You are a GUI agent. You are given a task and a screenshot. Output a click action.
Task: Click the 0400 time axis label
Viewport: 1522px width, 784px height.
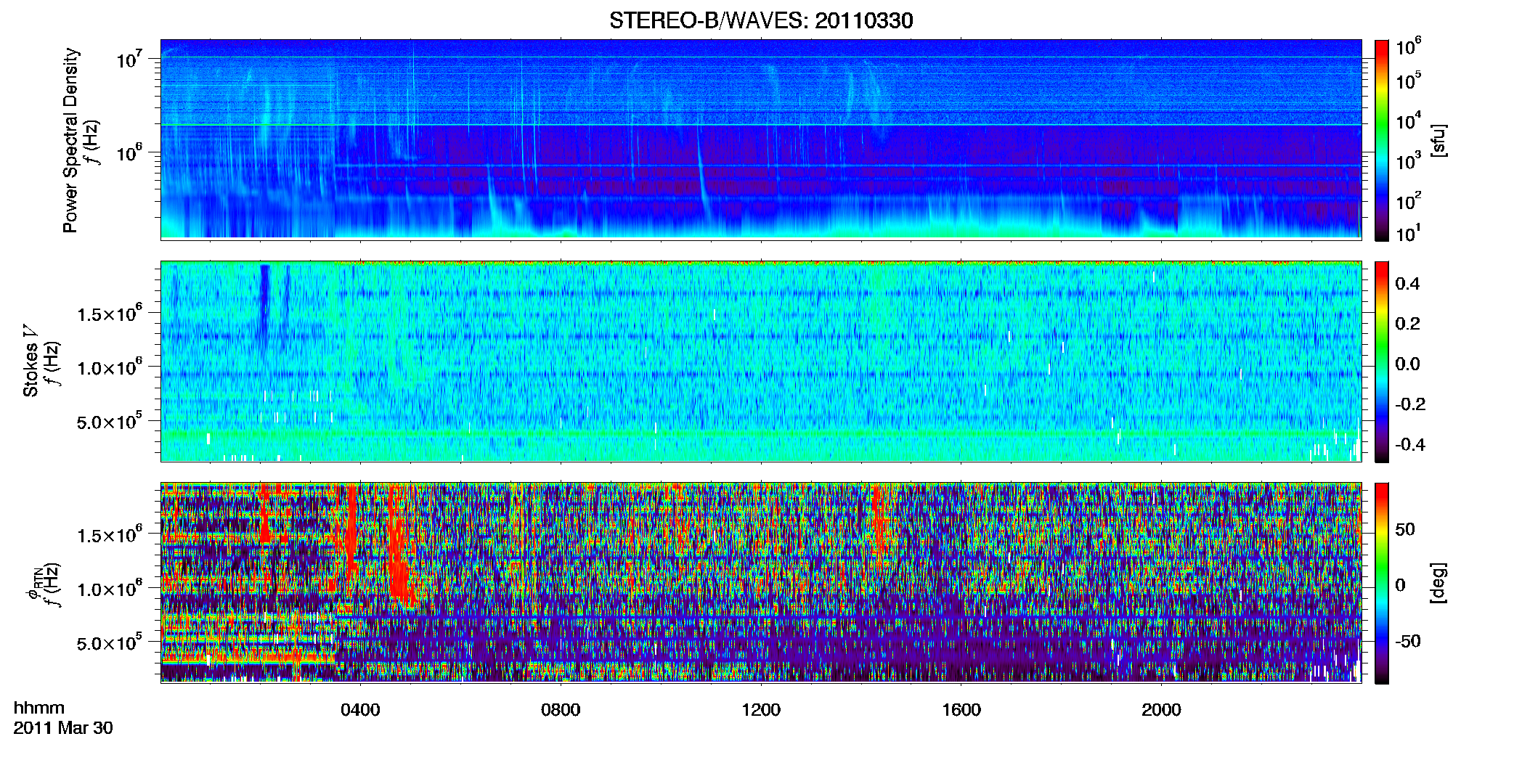point(360,710)
